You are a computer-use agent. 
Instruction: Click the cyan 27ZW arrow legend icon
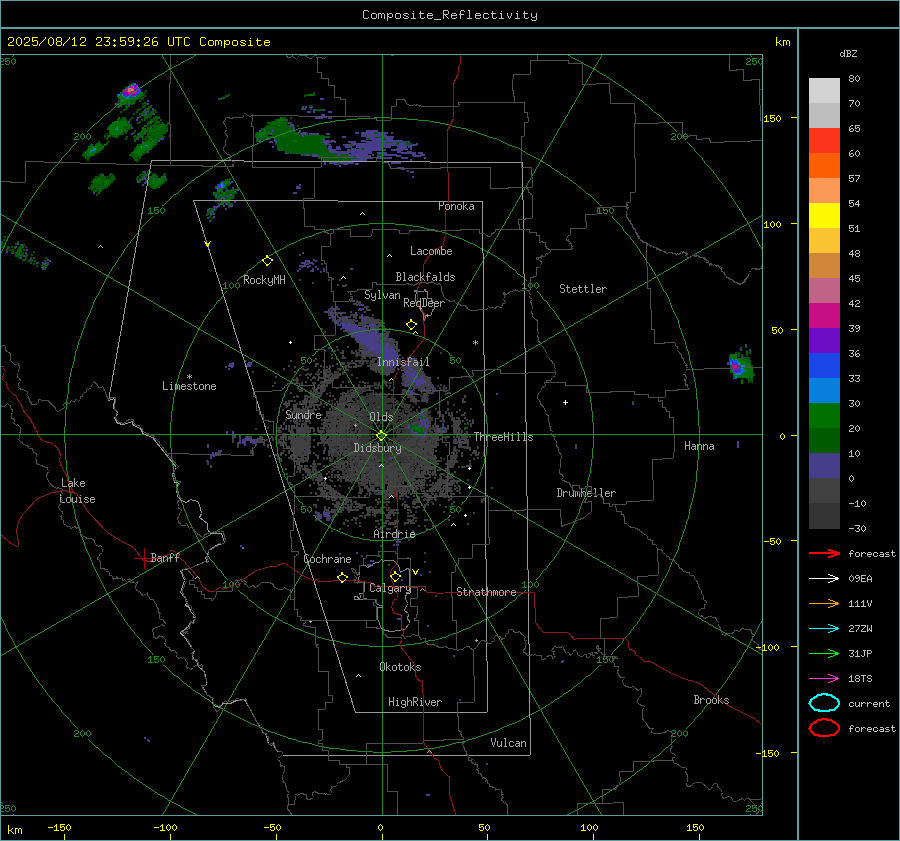tap(824, 629)
